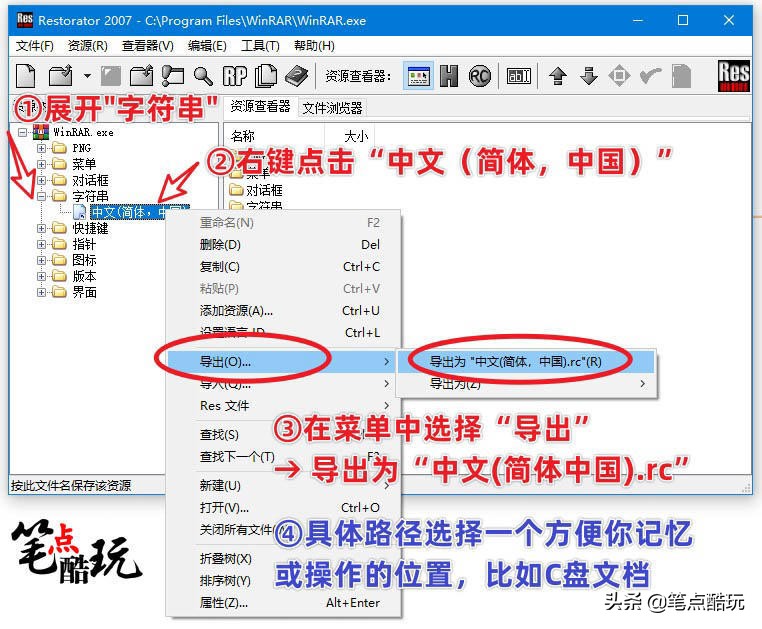Select 对话框 folder in resource list
The height and width of the screenshot is (629, 762).
pos(264,190)
